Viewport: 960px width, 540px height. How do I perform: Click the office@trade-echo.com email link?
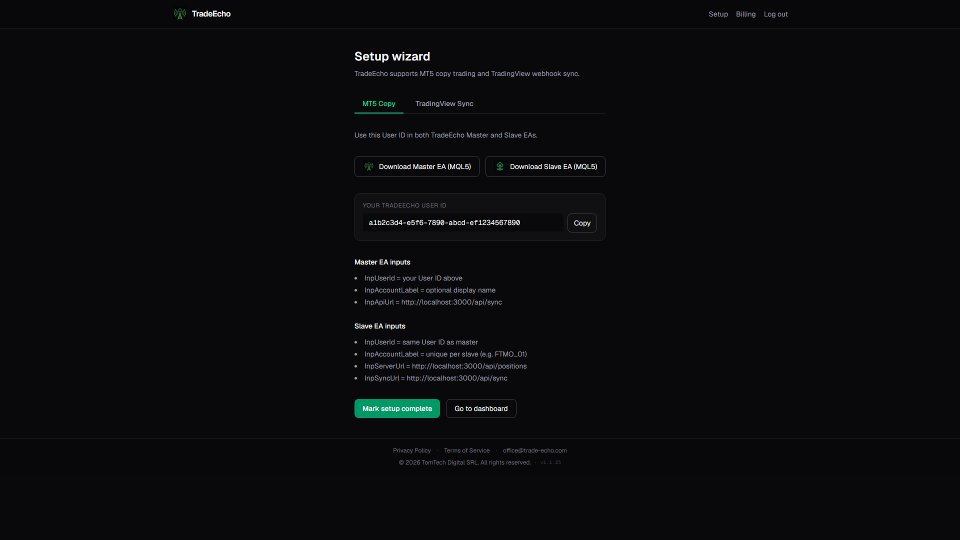point(534,451)
